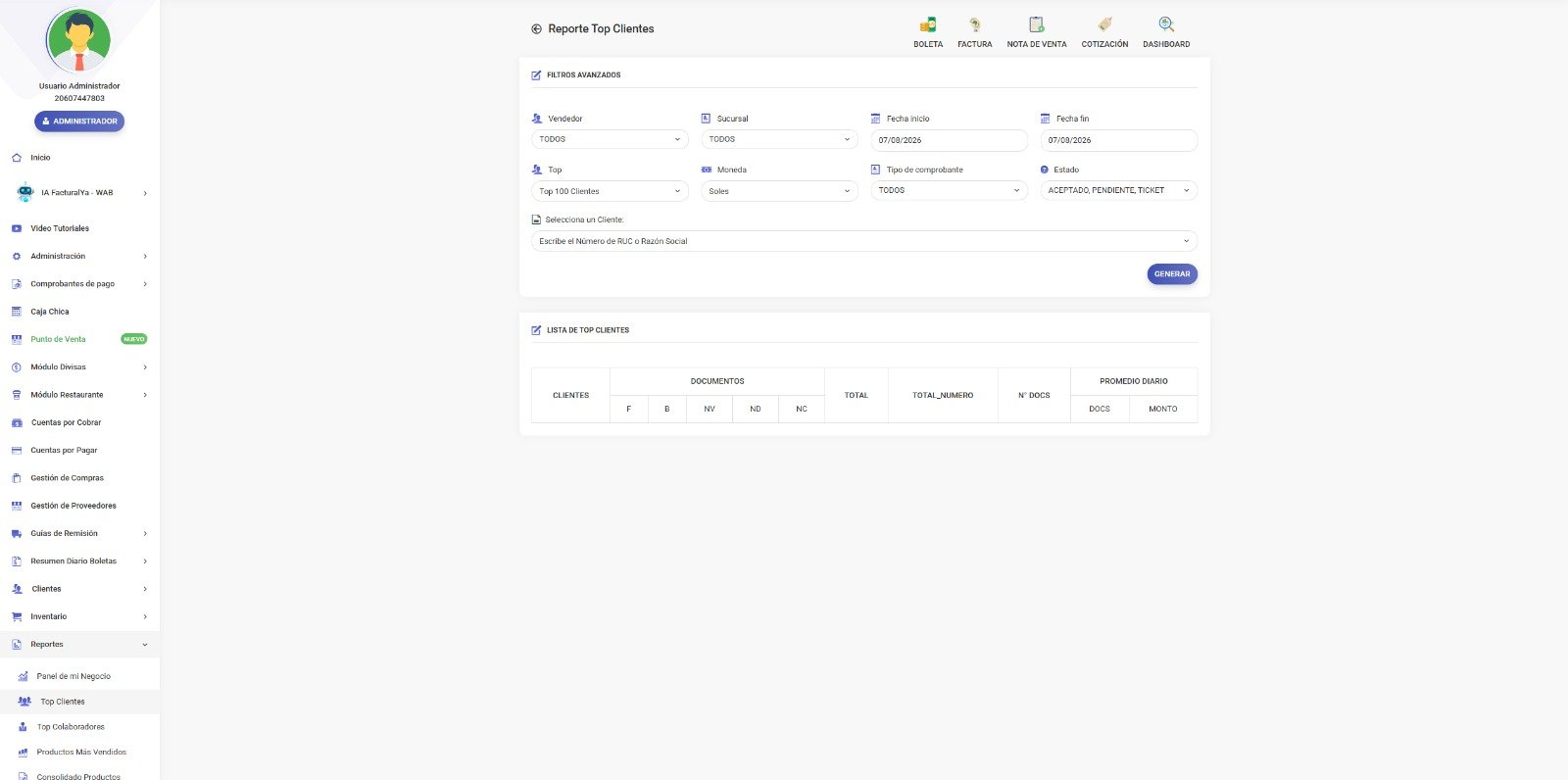Expand the Administración sidebar menu
Image resolution: width=1568 pixels, height=780 pixels.
(79, 257)
